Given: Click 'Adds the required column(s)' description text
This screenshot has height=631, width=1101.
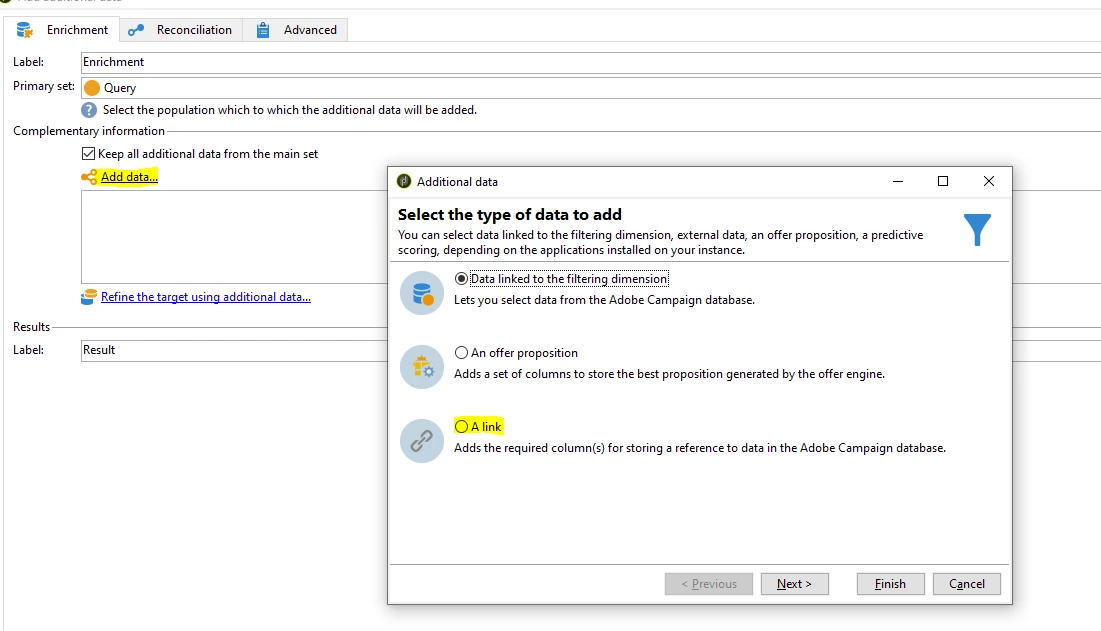Looking at the screenshot, I should 700,448.
